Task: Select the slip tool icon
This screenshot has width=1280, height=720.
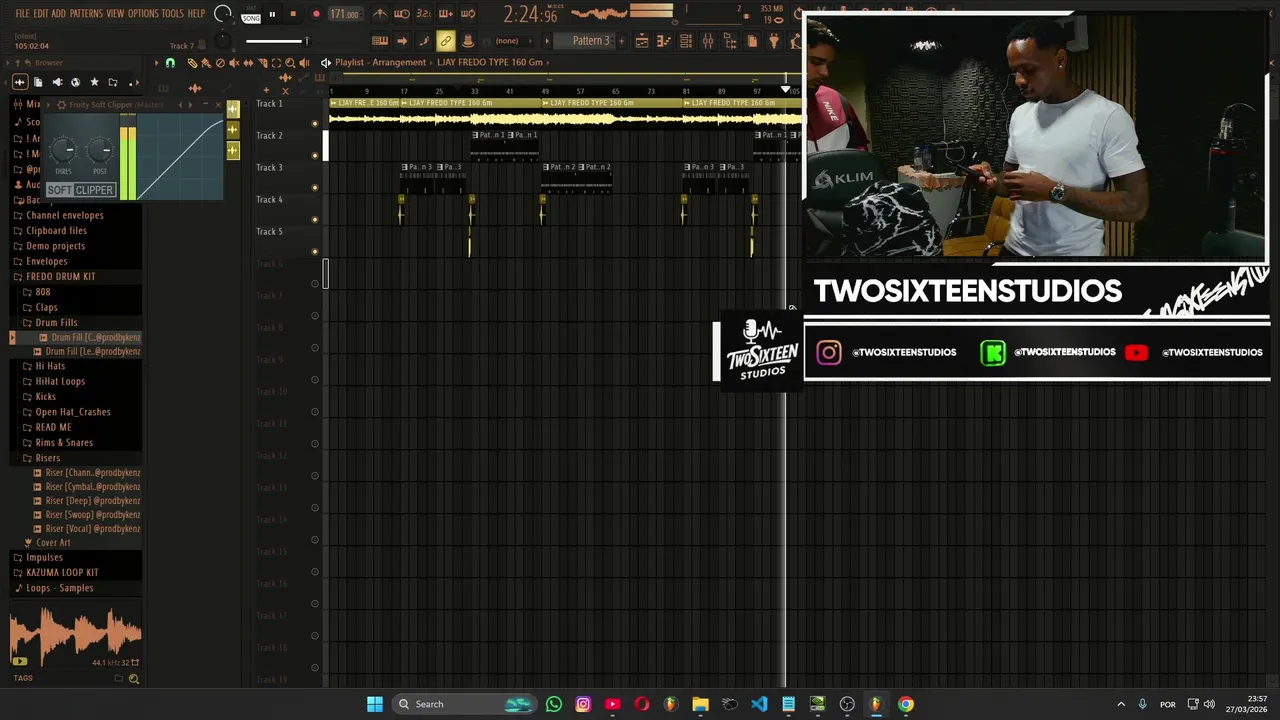Action: 248,63
